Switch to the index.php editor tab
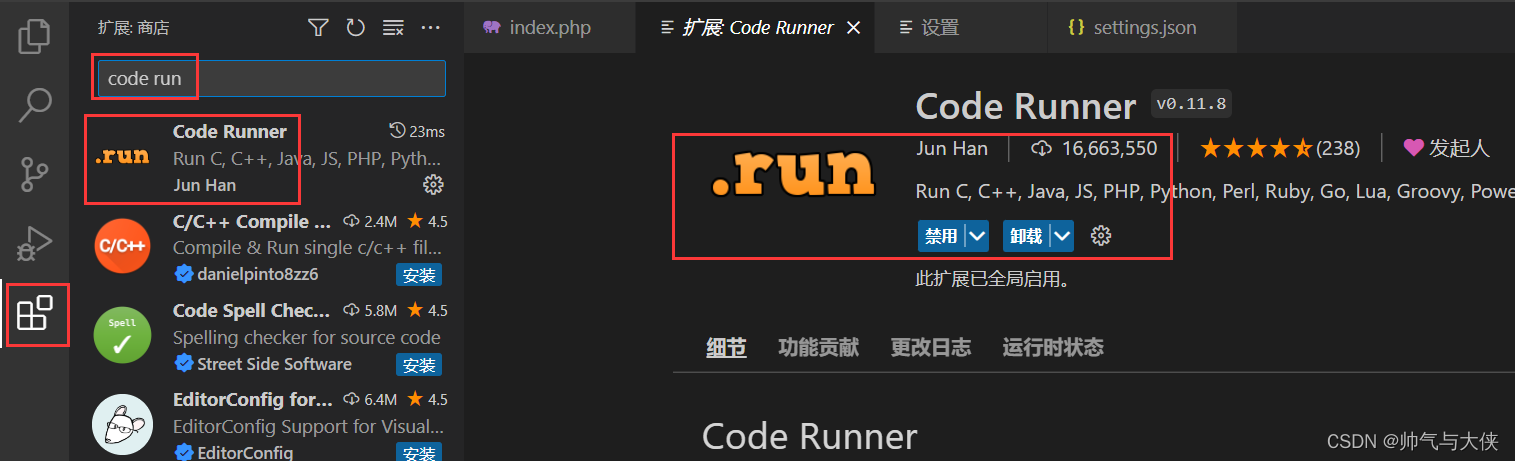This screenshot has height=461, width=1515. 549,27
